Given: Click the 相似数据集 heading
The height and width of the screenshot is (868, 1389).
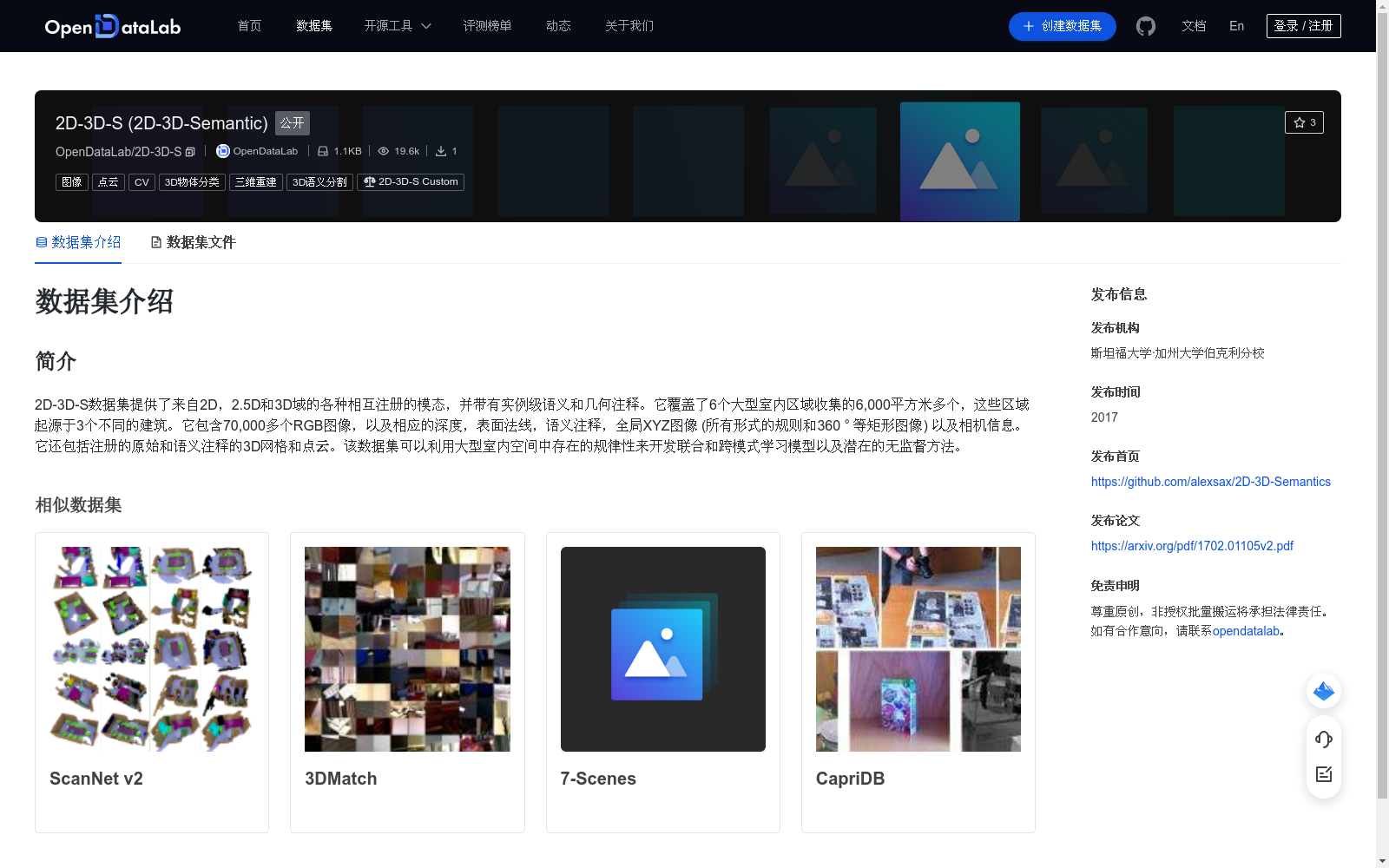Looking at the screenshot, I should click(x=78, y=505).
